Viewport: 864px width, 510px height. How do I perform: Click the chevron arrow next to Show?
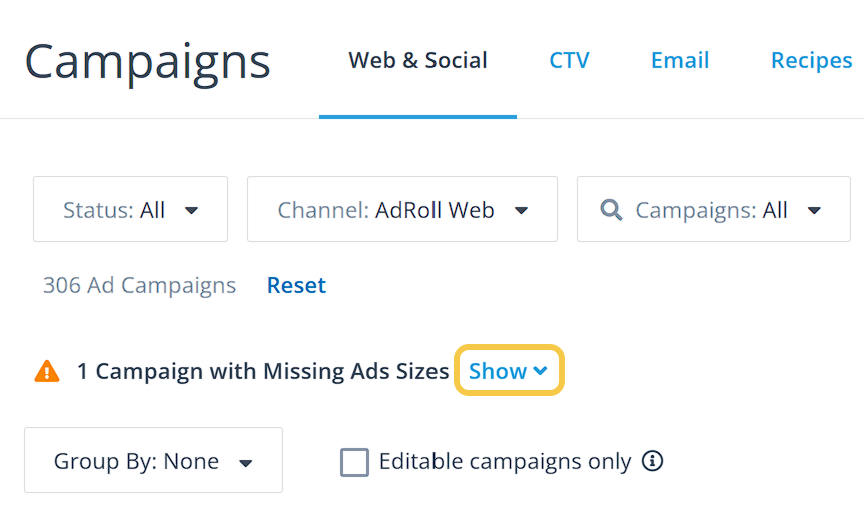pyautogui.click(x=541, y=371)
